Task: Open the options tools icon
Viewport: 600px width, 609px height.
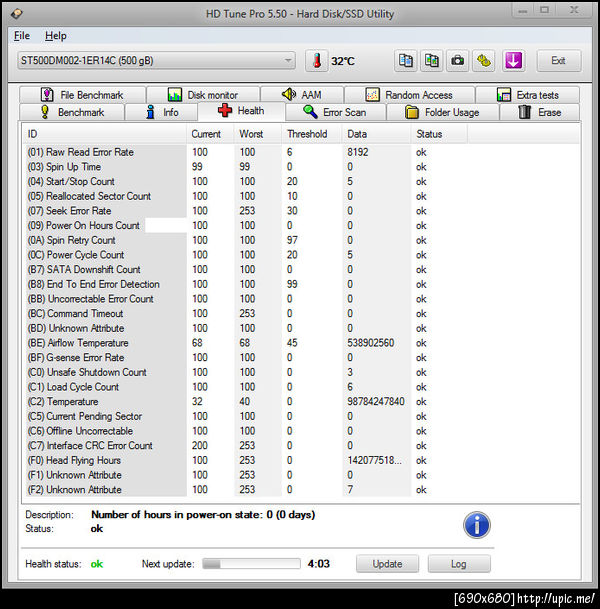Action: point(483,61)
